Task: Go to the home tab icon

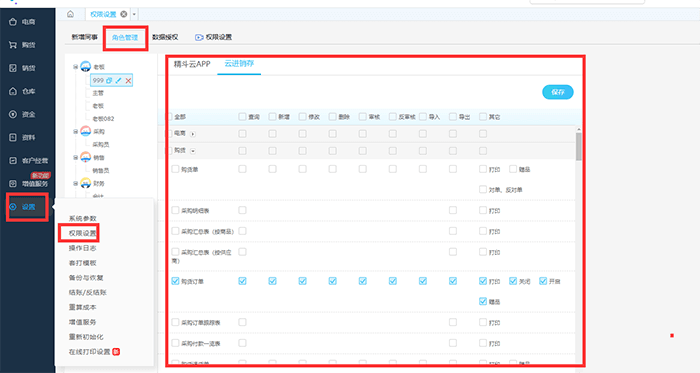Action: tap(71, 14)
